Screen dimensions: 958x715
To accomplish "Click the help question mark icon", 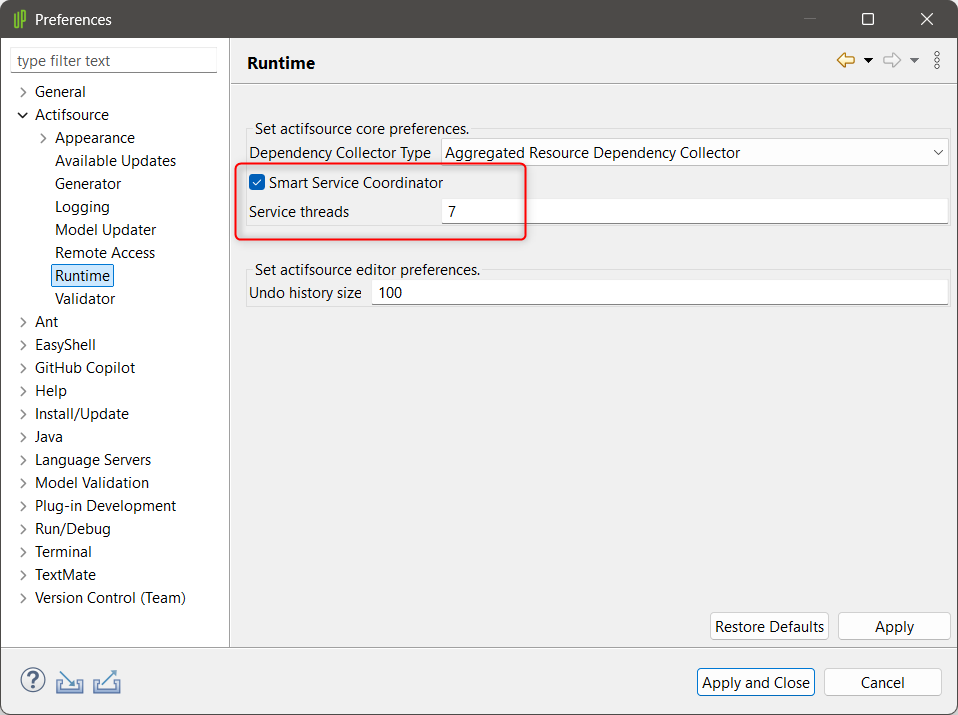I will tap(33, 680).
